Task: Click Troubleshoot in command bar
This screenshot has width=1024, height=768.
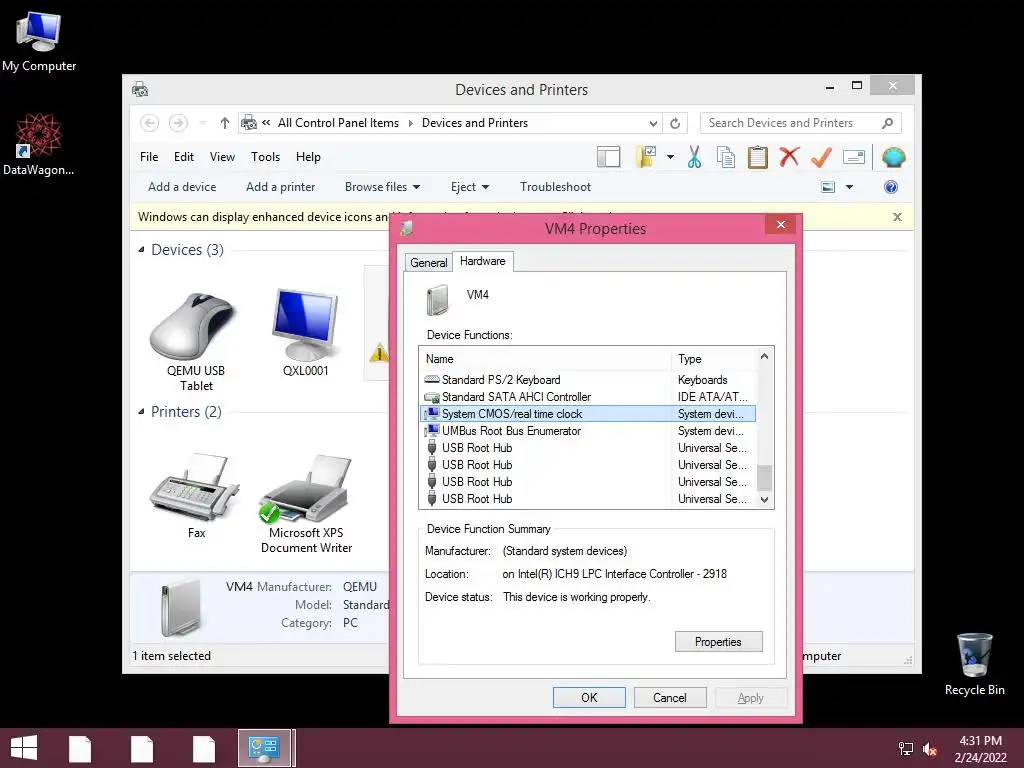Action: (555, 187)
